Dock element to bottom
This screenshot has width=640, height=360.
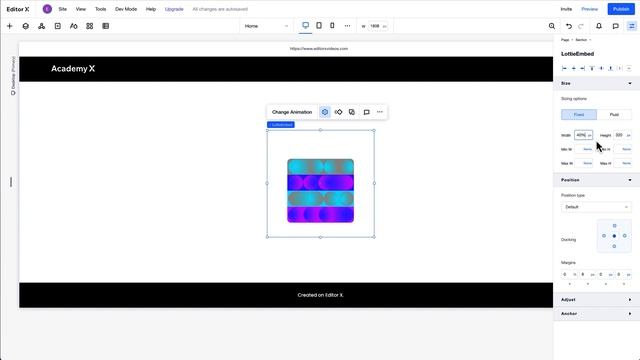click(x=614, y=246)
